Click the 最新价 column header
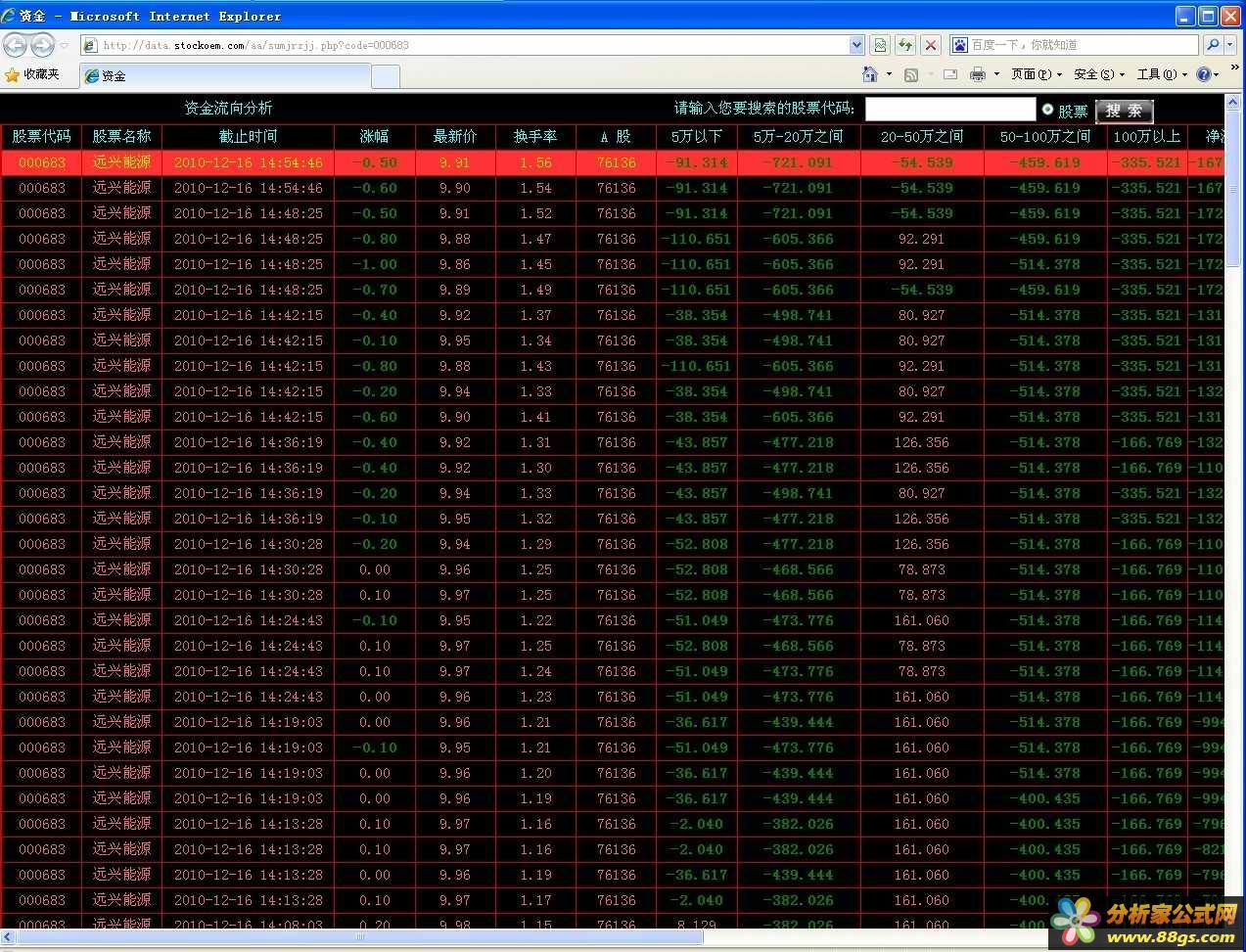The width and height of the screenshot is (1246, 952). click(x=454, y=137)
